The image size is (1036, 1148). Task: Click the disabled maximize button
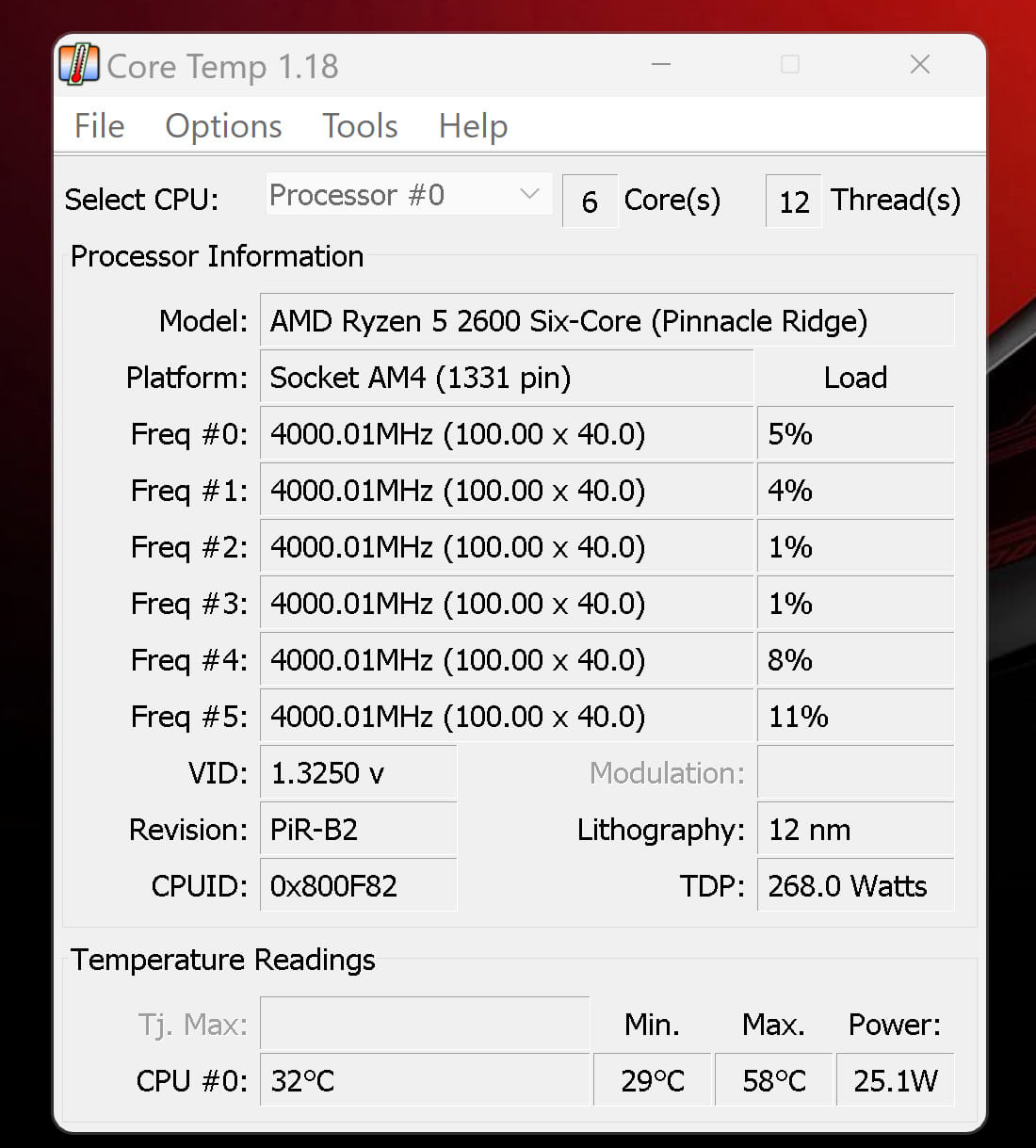790,65
